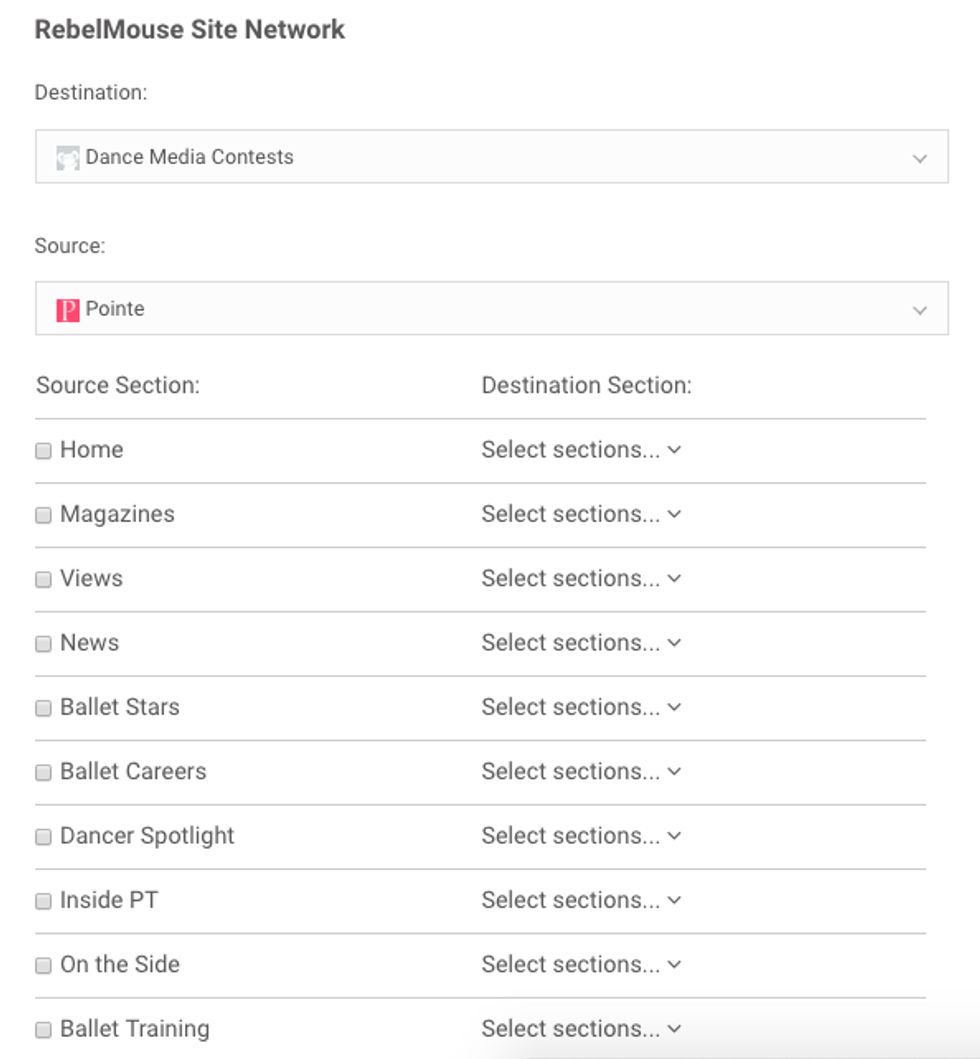
Task: Open the Destination dropdown chevron
Action: click(x=919, y=158)
